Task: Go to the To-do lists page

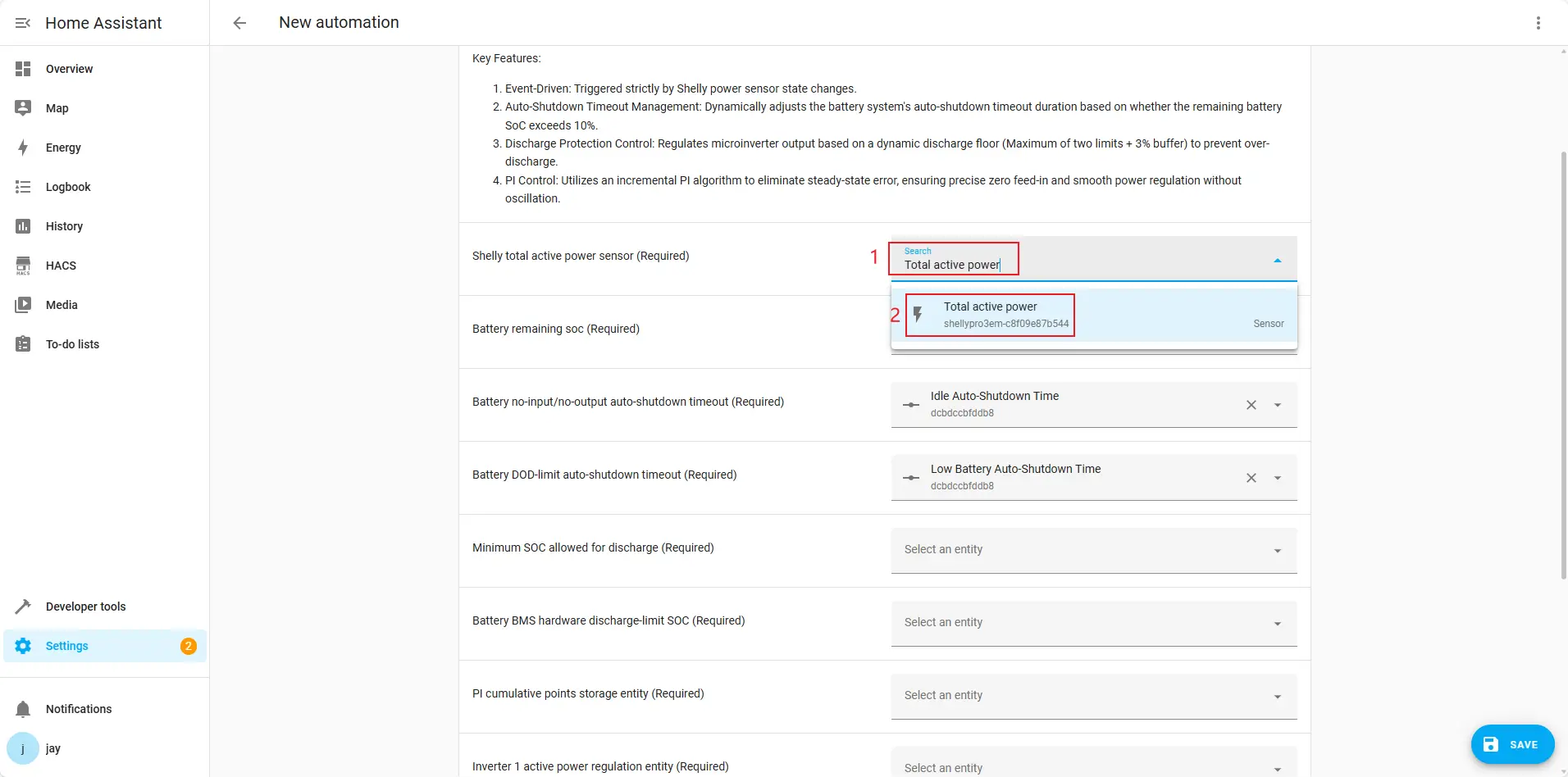Action: pyautogui.click(x=72, y=344)
